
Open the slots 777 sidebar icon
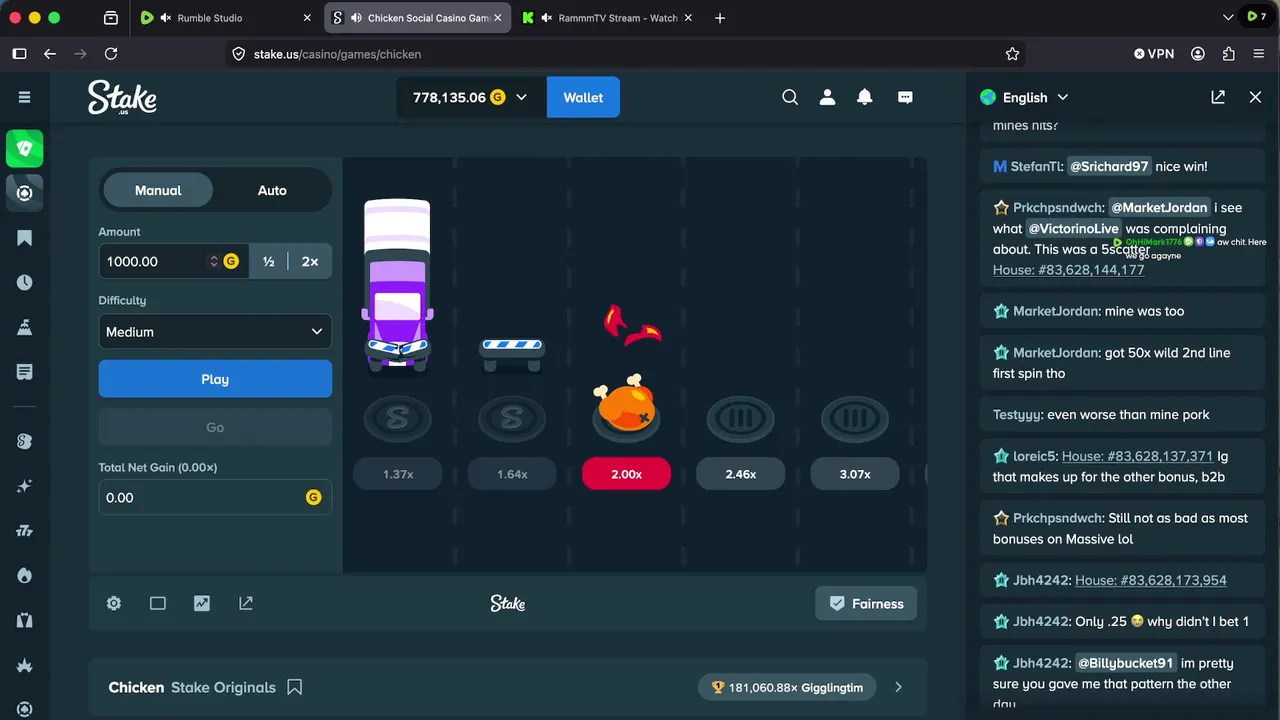click(x=24, y=531)
